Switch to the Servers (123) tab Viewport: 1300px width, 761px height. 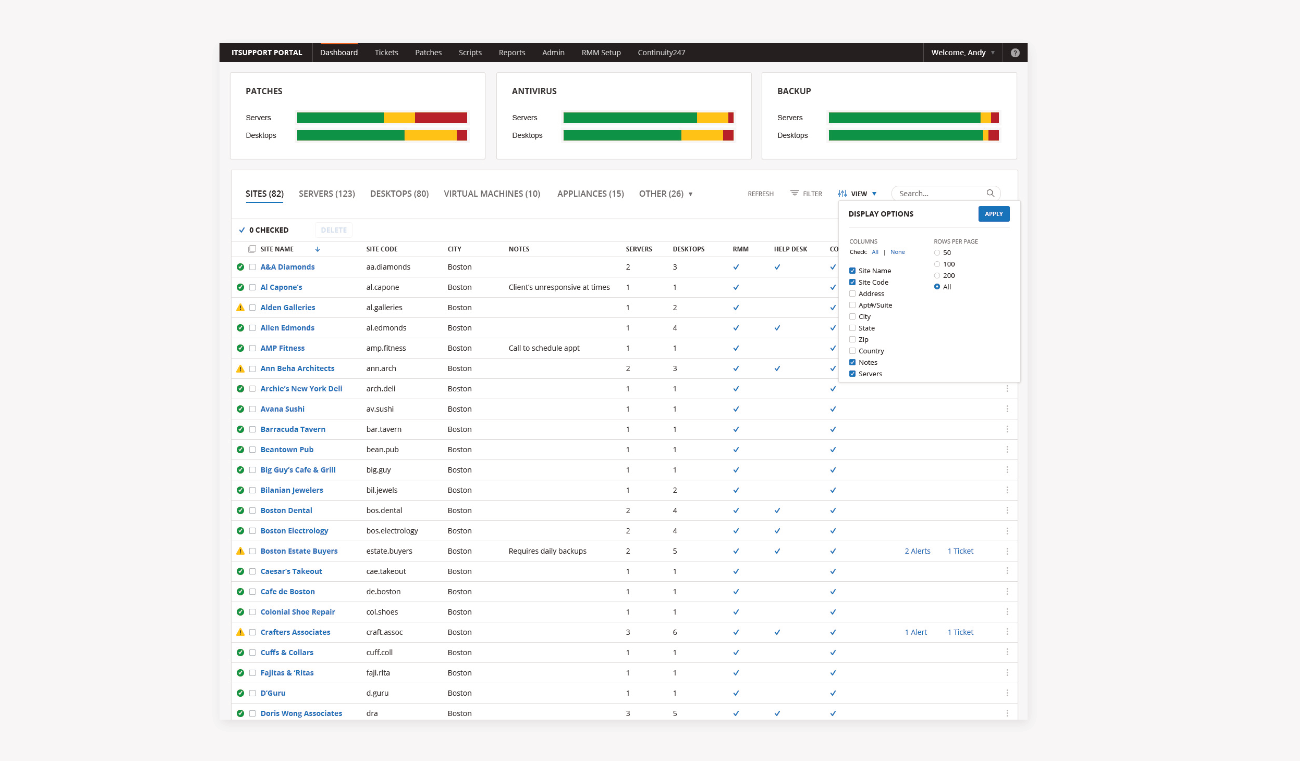tap(327, 194)
